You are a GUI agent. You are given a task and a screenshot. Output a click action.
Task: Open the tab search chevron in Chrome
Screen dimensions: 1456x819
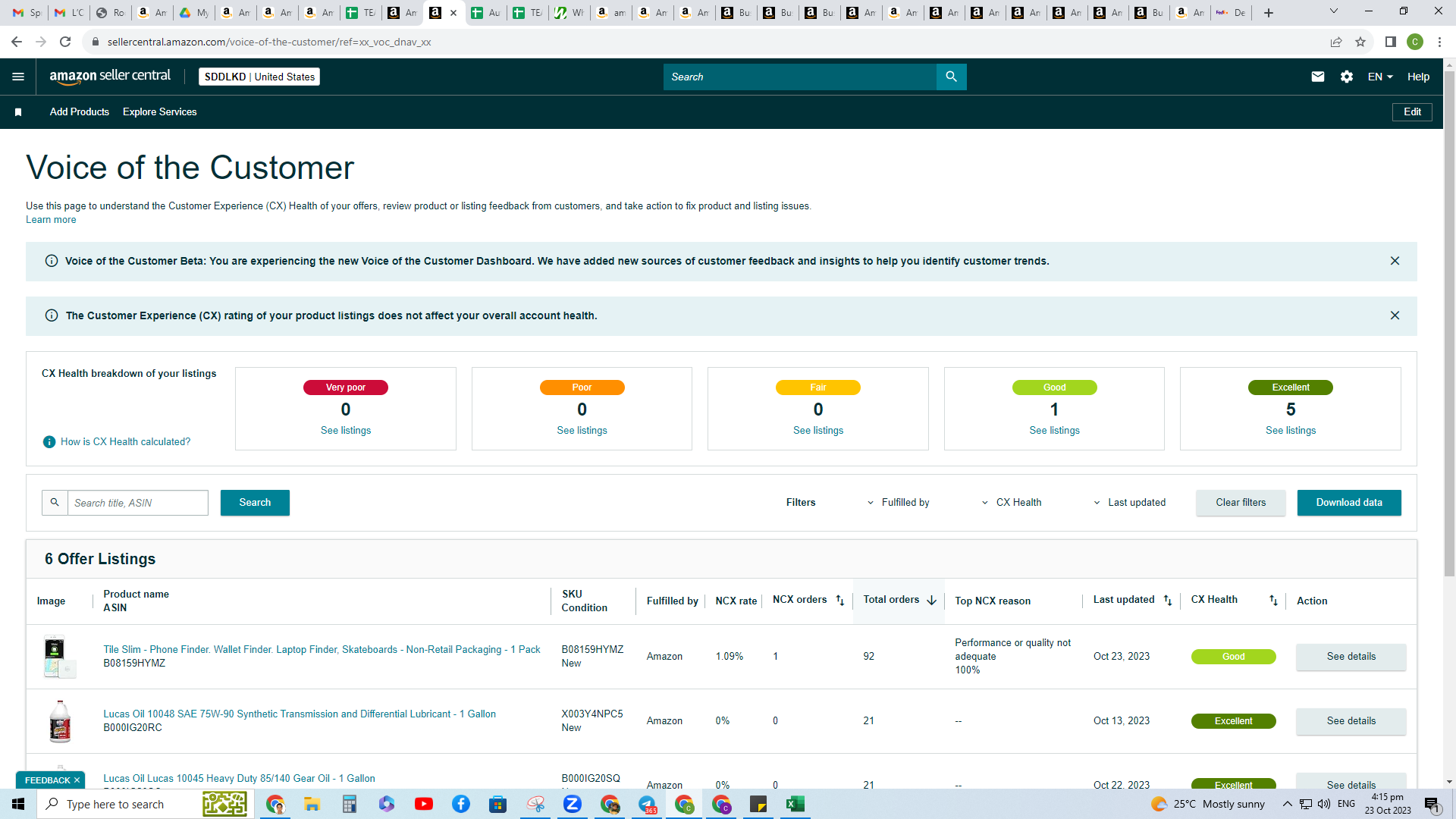click(x=1334, y=11)
